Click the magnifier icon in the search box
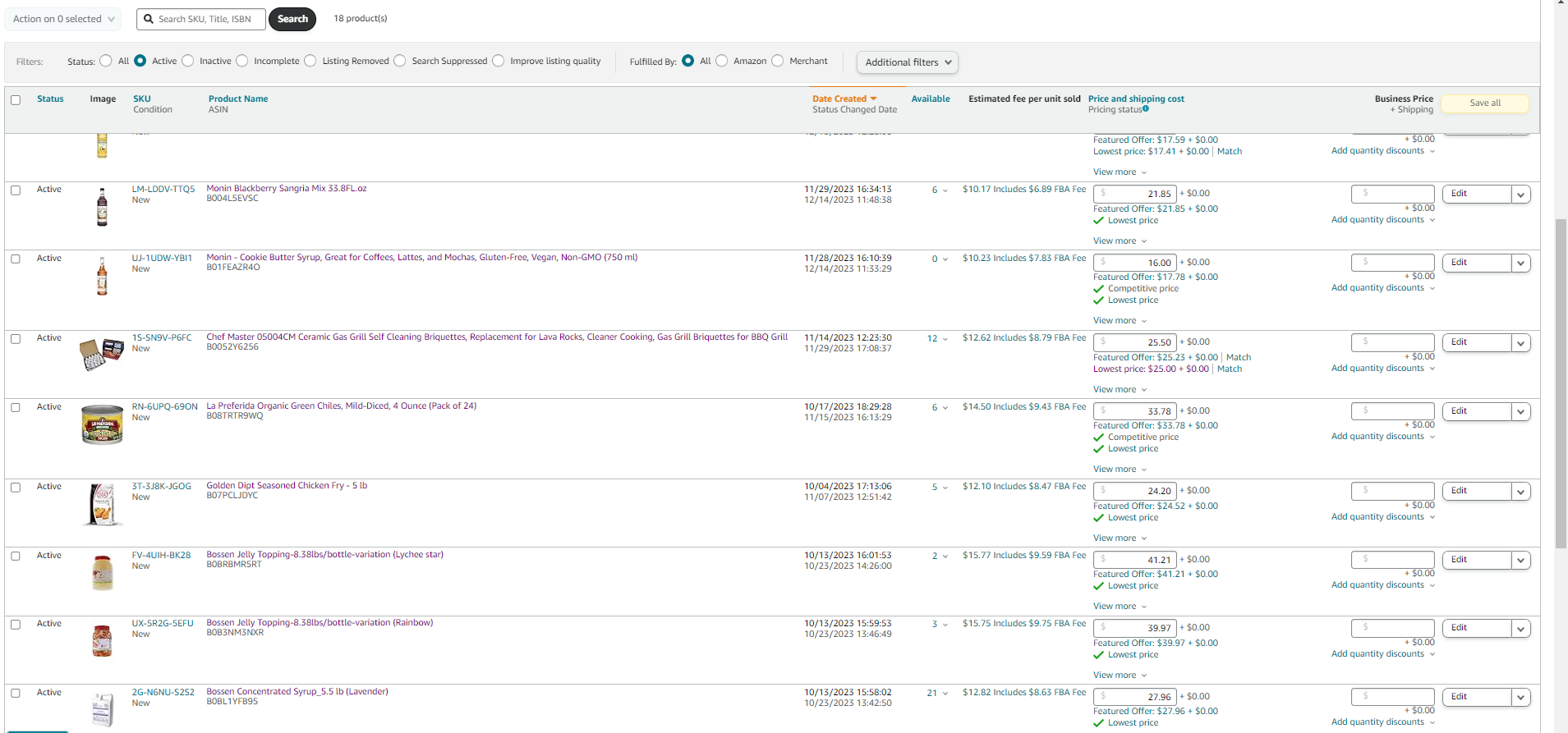1568x733 pixels. pos(149,19)
